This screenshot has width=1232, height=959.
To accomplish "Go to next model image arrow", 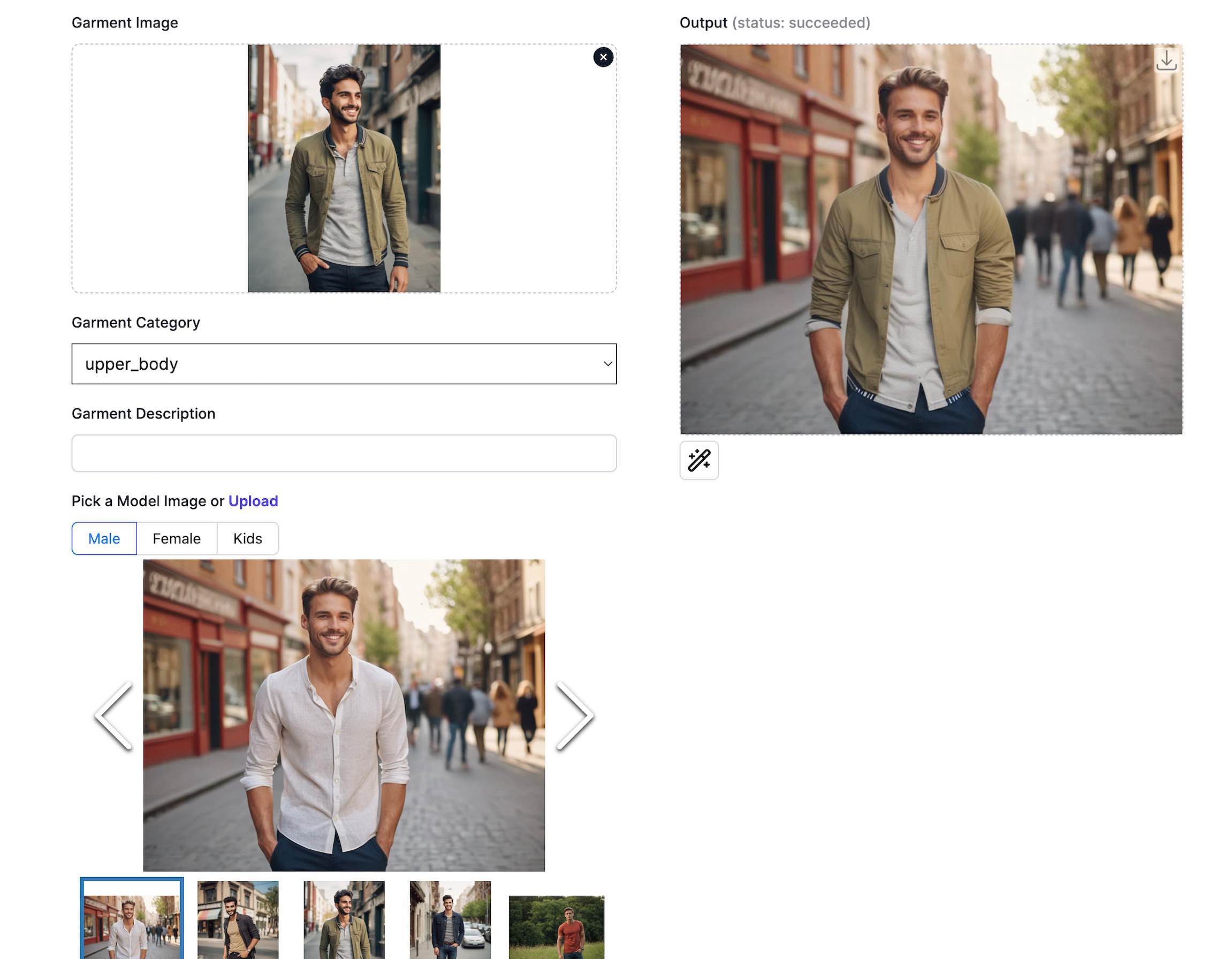I will (574, 716).
